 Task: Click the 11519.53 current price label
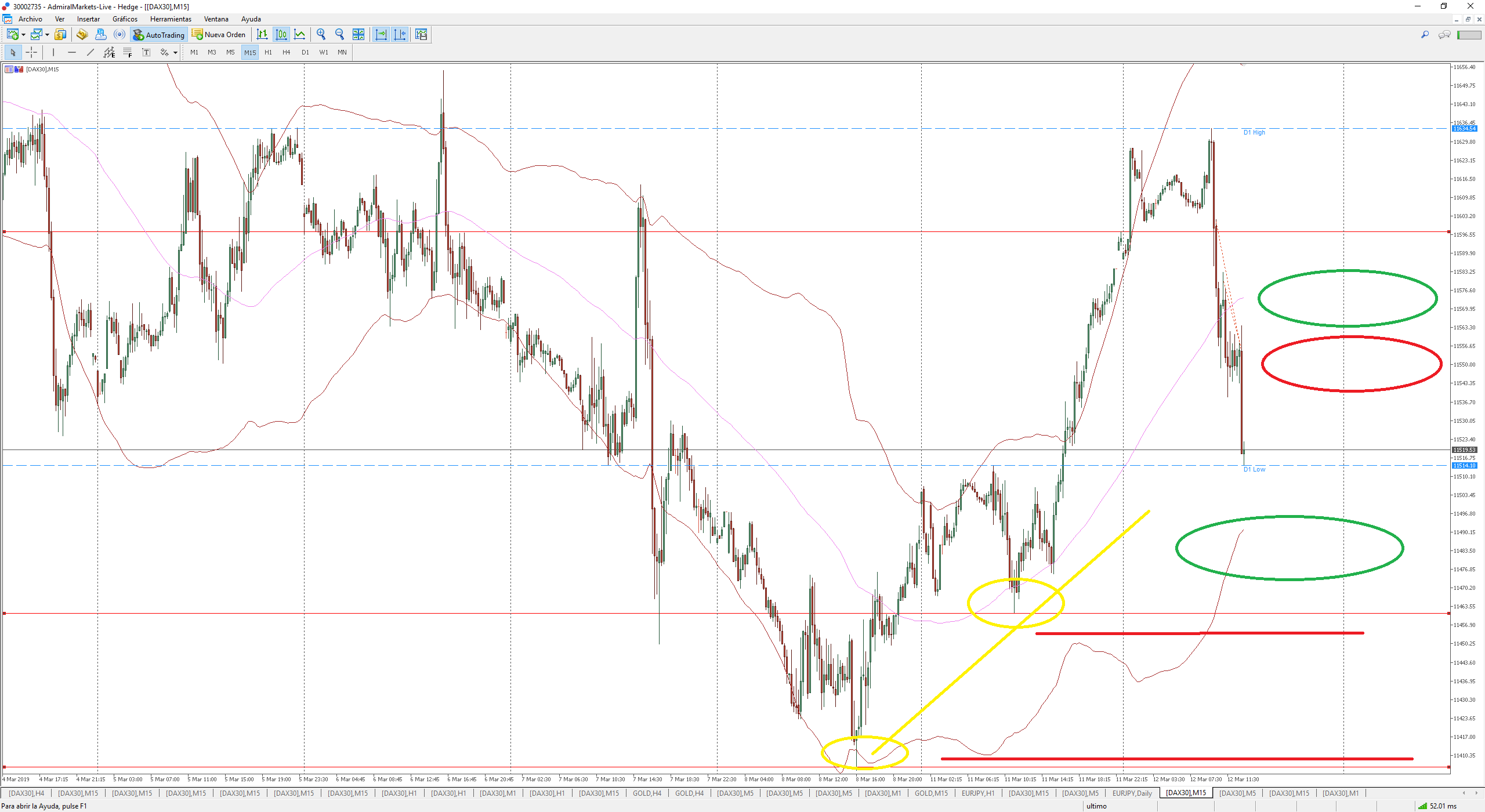coord(1464,449)
